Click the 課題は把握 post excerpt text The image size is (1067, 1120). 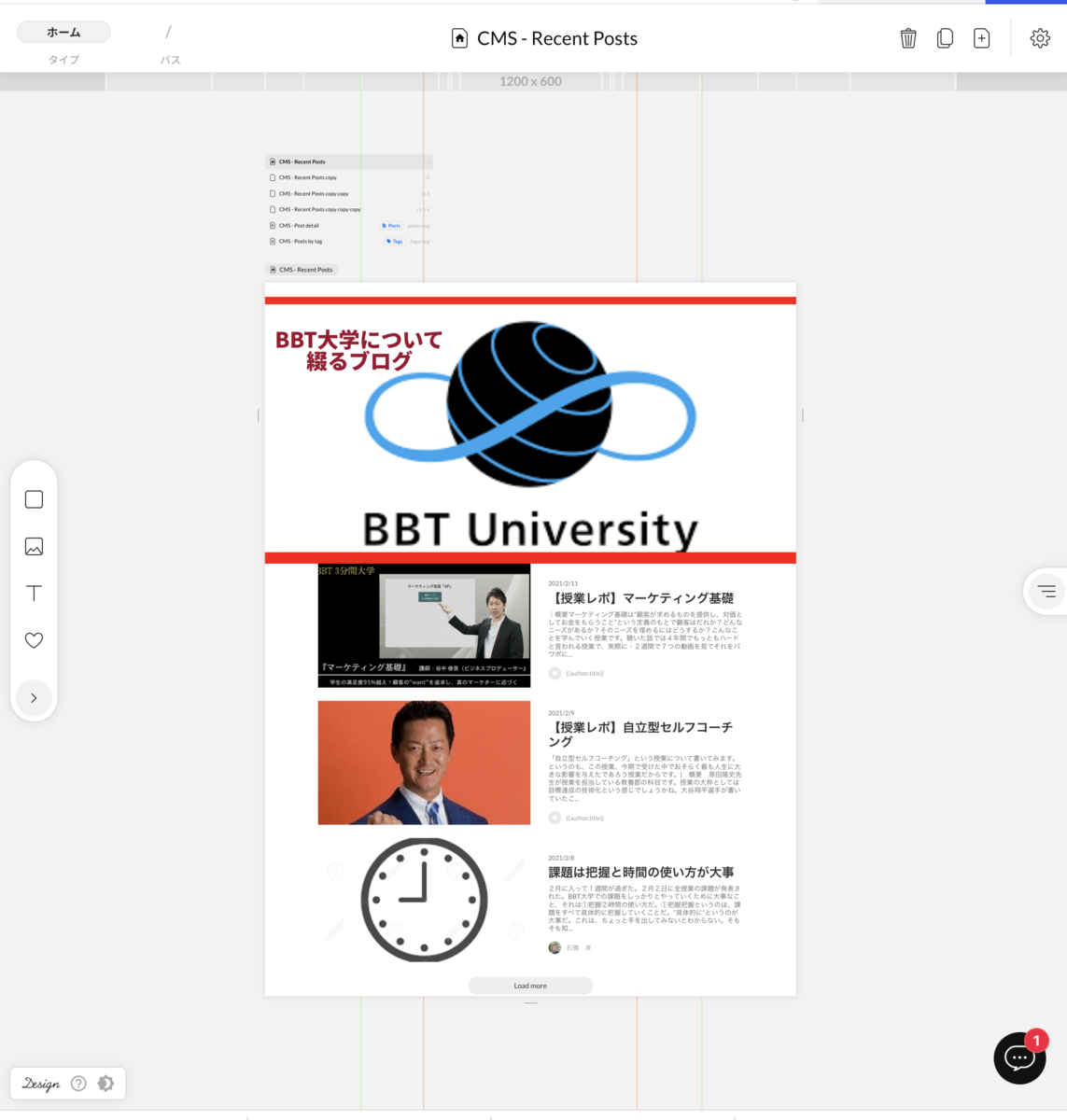pos(645,908)
